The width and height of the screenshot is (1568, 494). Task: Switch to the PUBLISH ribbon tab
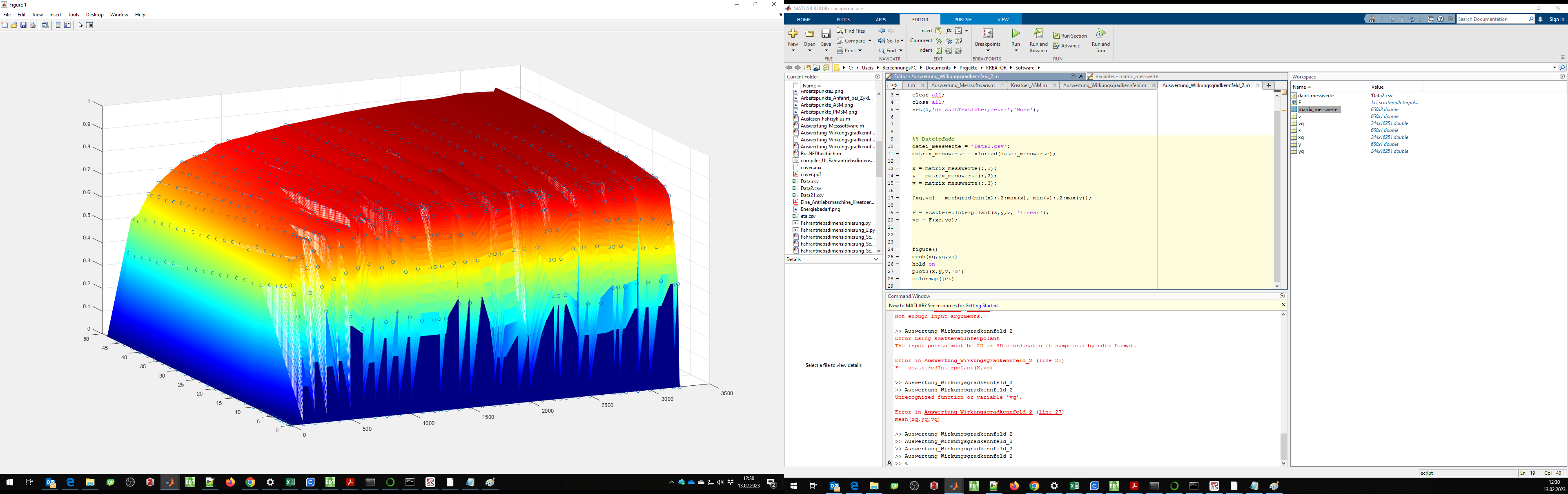pos(963,20)
